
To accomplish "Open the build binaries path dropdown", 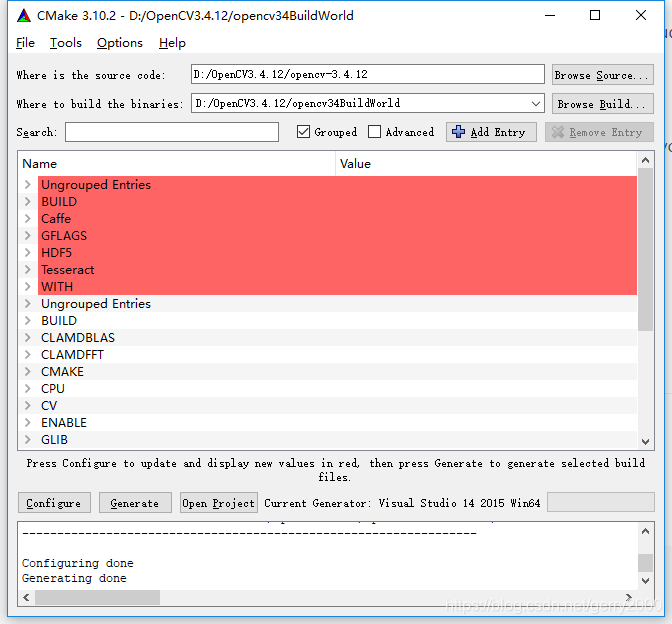I will tap(535, 104).
